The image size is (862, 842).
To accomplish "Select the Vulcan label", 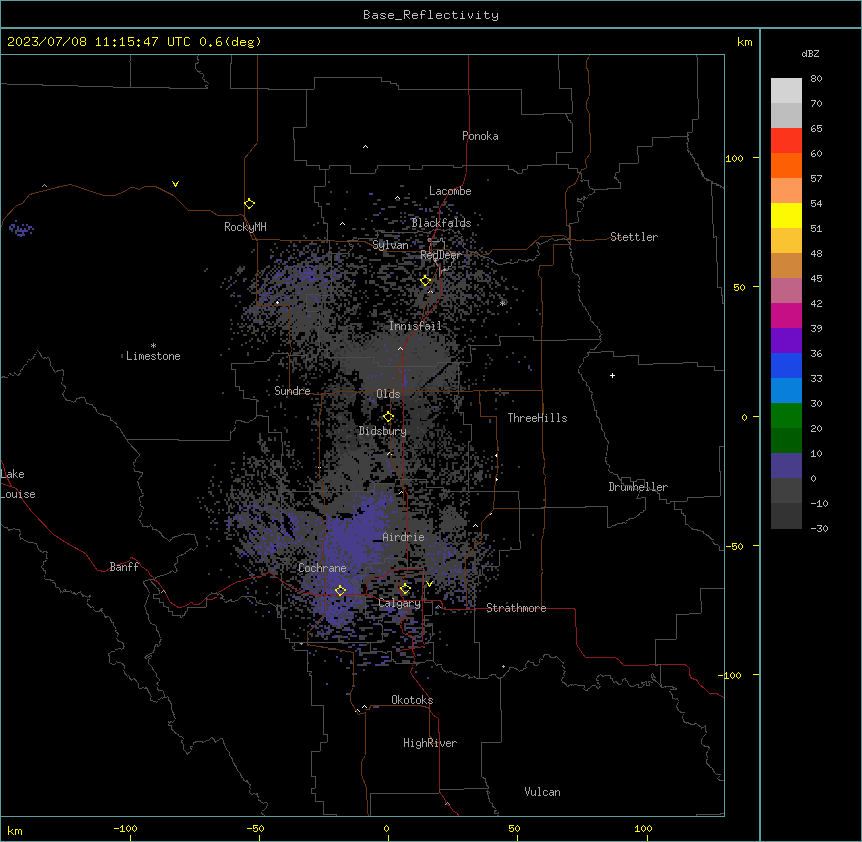I will (542, 792).
